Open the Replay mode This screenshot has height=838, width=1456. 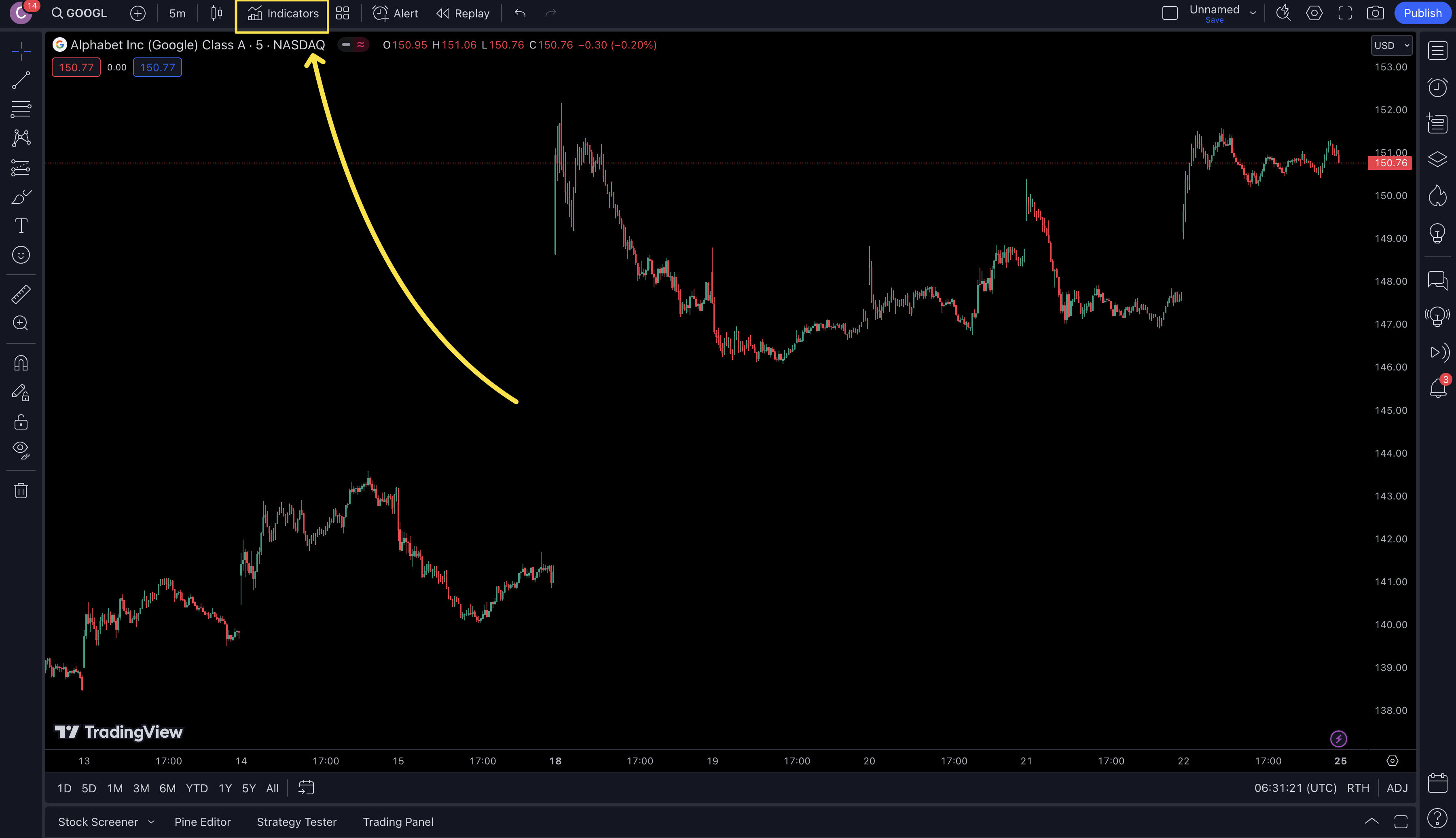click(x=463, y=13)
